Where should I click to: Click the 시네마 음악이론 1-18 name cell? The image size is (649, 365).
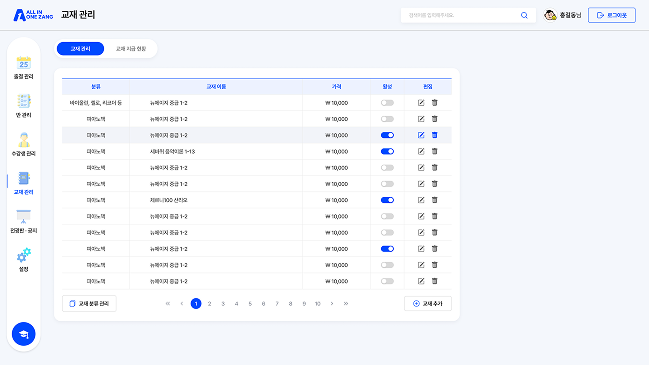[172, 151]
